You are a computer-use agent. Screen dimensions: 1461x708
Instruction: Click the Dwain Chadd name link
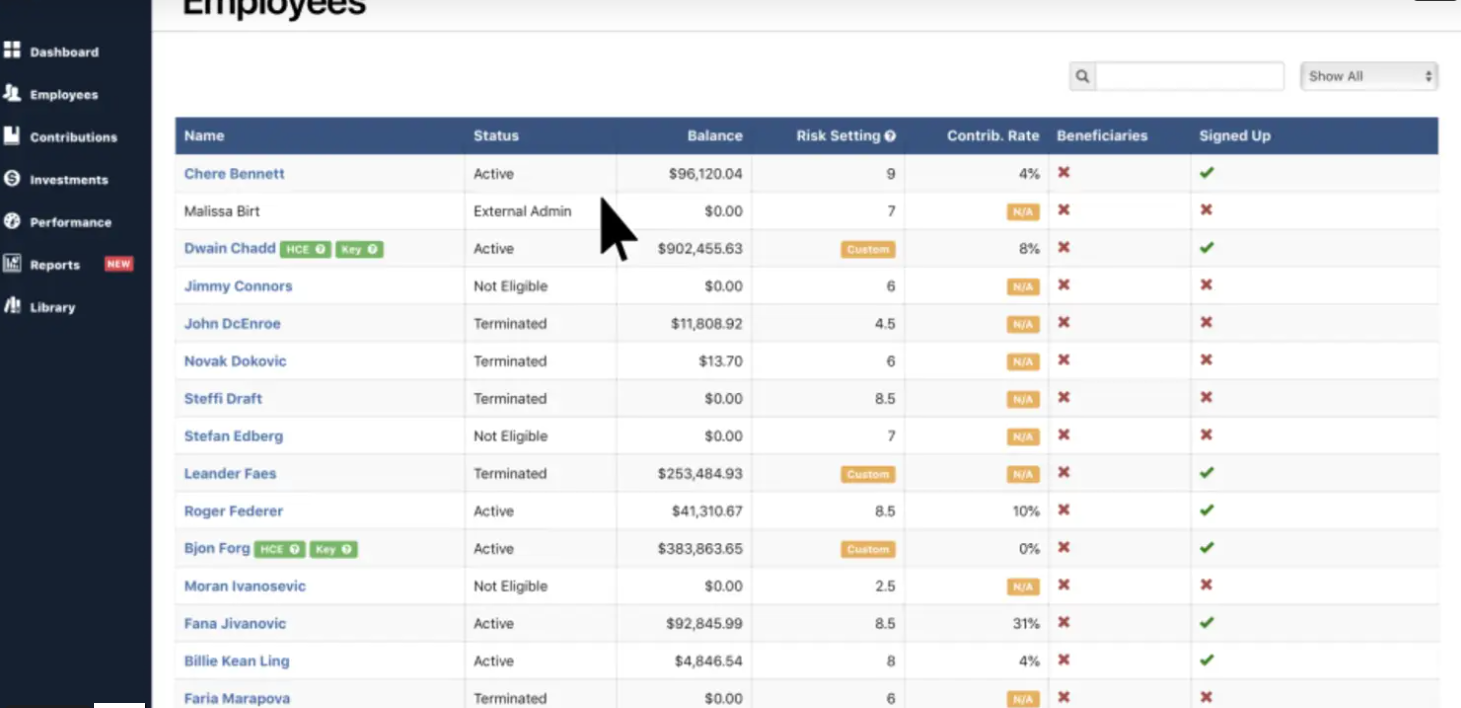(x=229, y=248)
